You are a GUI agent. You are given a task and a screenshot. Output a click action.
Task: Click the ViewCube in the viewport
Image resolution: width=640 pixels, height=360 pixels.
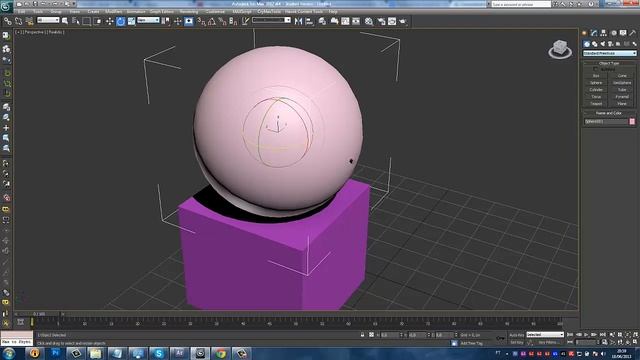(x=560, y=49)
